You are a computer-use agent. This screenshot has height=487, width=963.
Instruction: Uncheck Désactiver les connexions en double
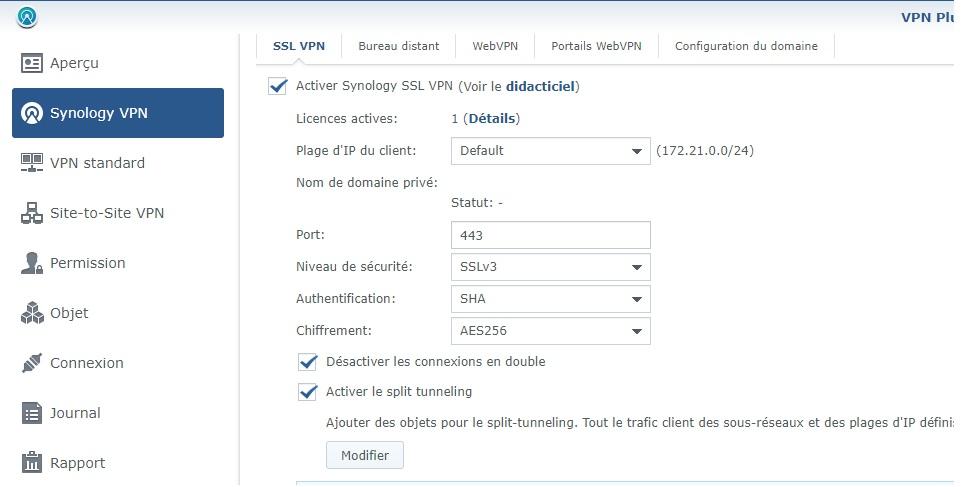click(308, 362)
